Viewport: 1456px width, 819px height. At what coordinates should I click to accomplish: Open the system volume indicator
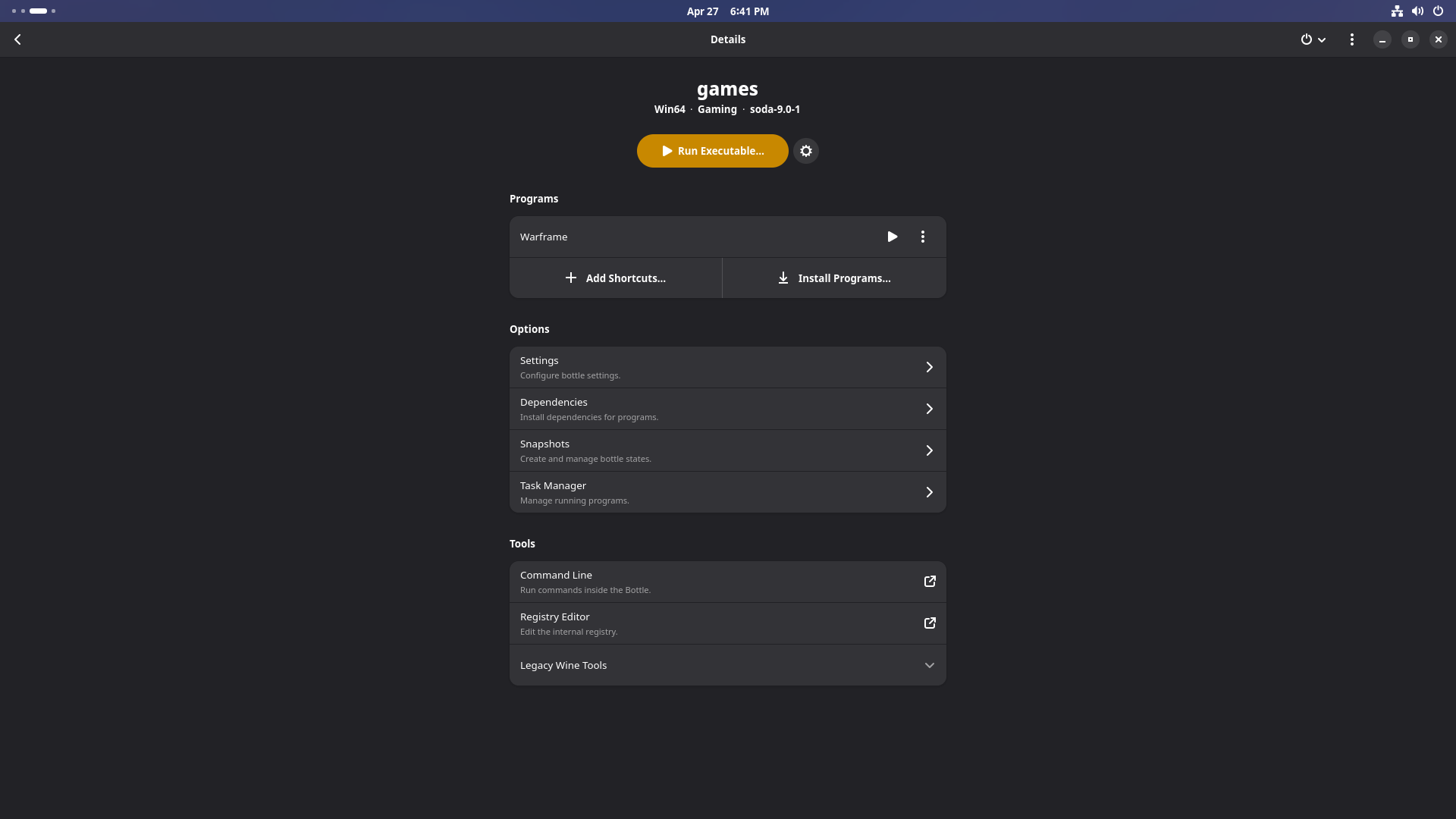pos(1417,11)
